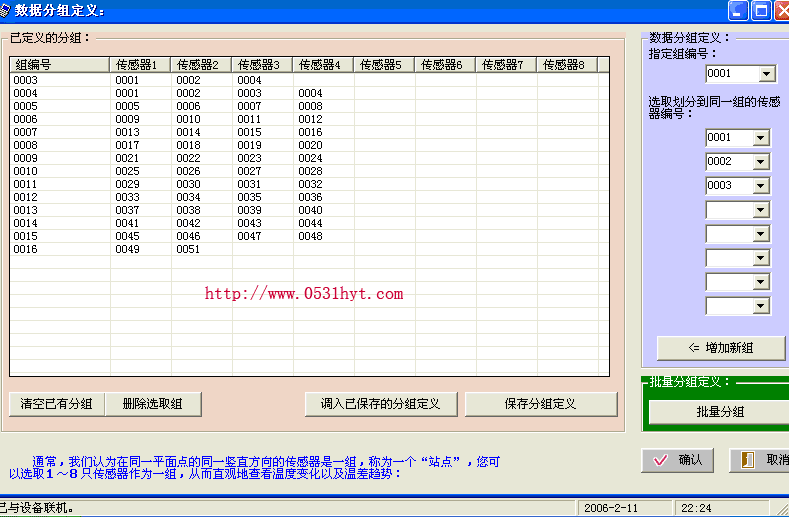Click the 增加新组 button
The width and height of the screenshot is (800, 517).
pos(721,348)
